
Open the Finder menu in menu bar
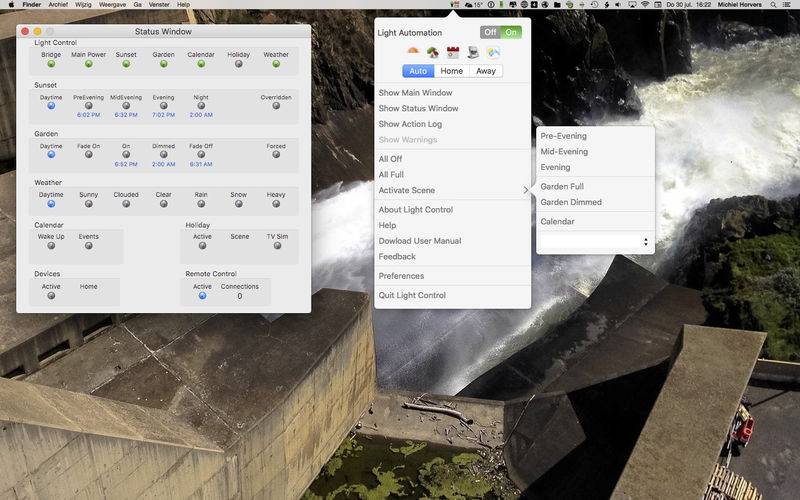[x=32, y=5]
